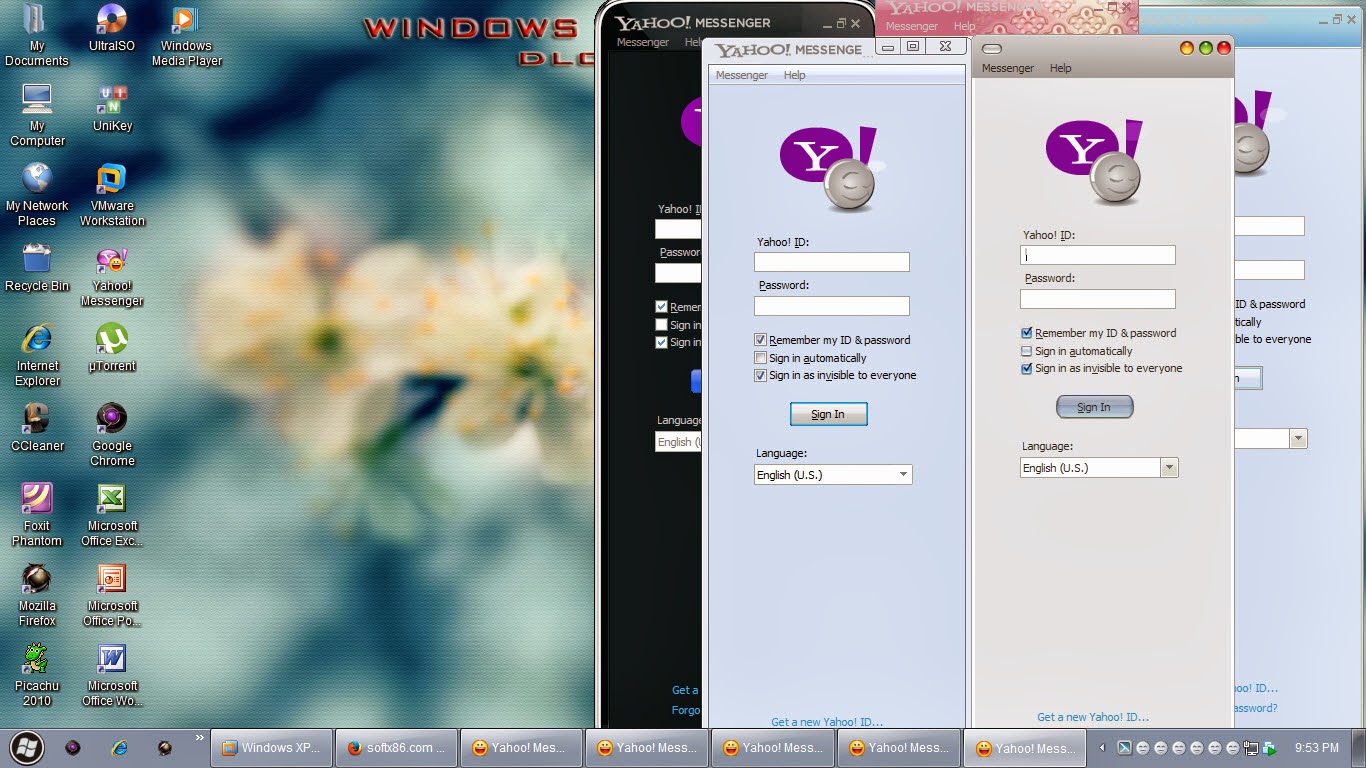1366x768 pixels.
Task: Open My Network Places icon
Action: [37, 195]
